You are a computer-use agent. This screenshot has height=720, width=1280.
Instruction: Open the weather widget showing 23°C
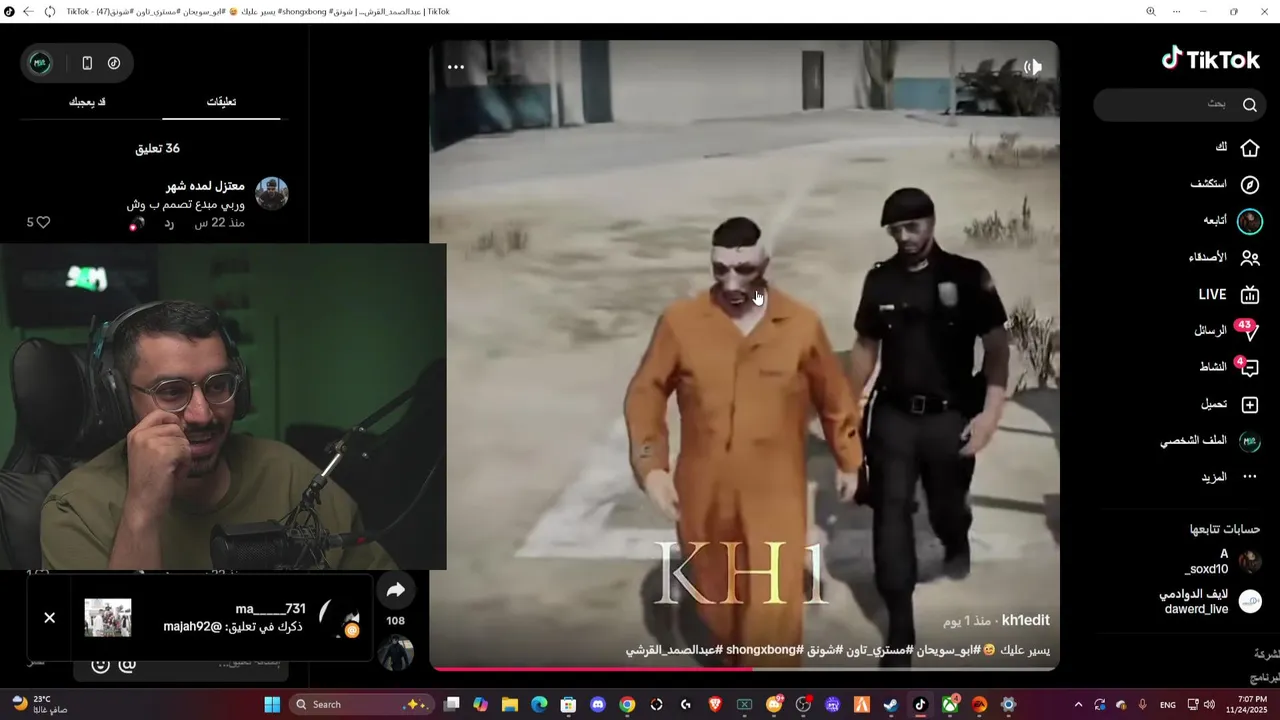coord(40,705)
